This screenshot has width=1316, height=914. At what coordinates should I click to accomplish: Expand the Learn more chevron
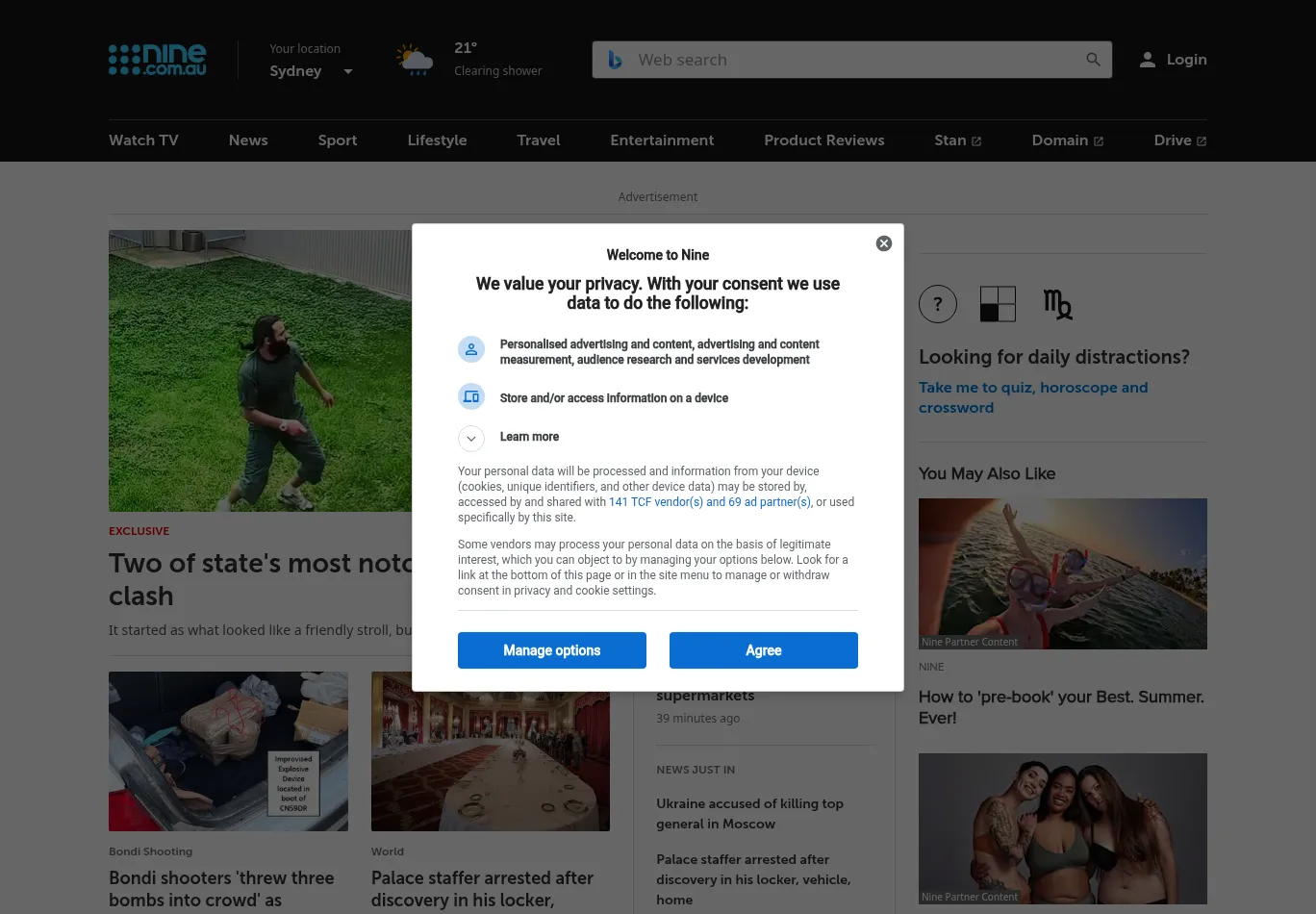pyautogui.click(x=471, y=439)
